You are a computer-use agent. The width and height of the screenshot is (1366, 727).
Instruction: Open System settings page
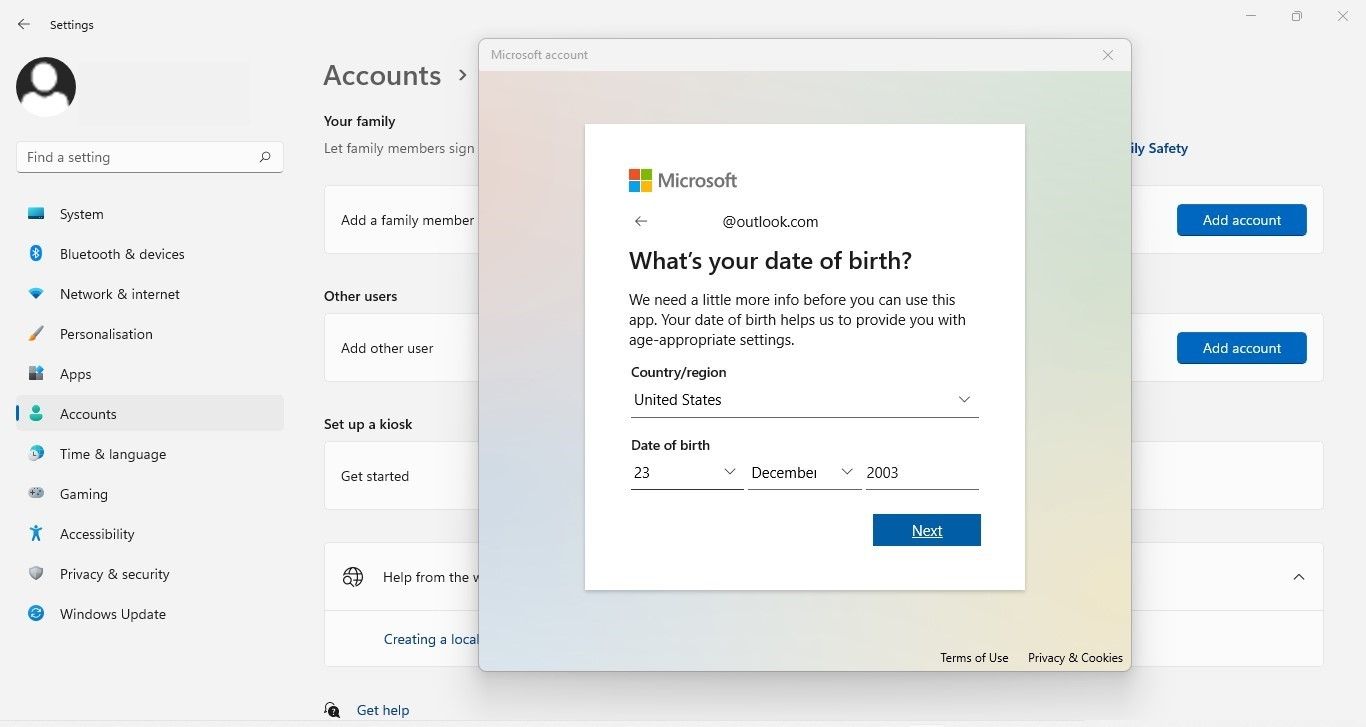pos(150,214)
